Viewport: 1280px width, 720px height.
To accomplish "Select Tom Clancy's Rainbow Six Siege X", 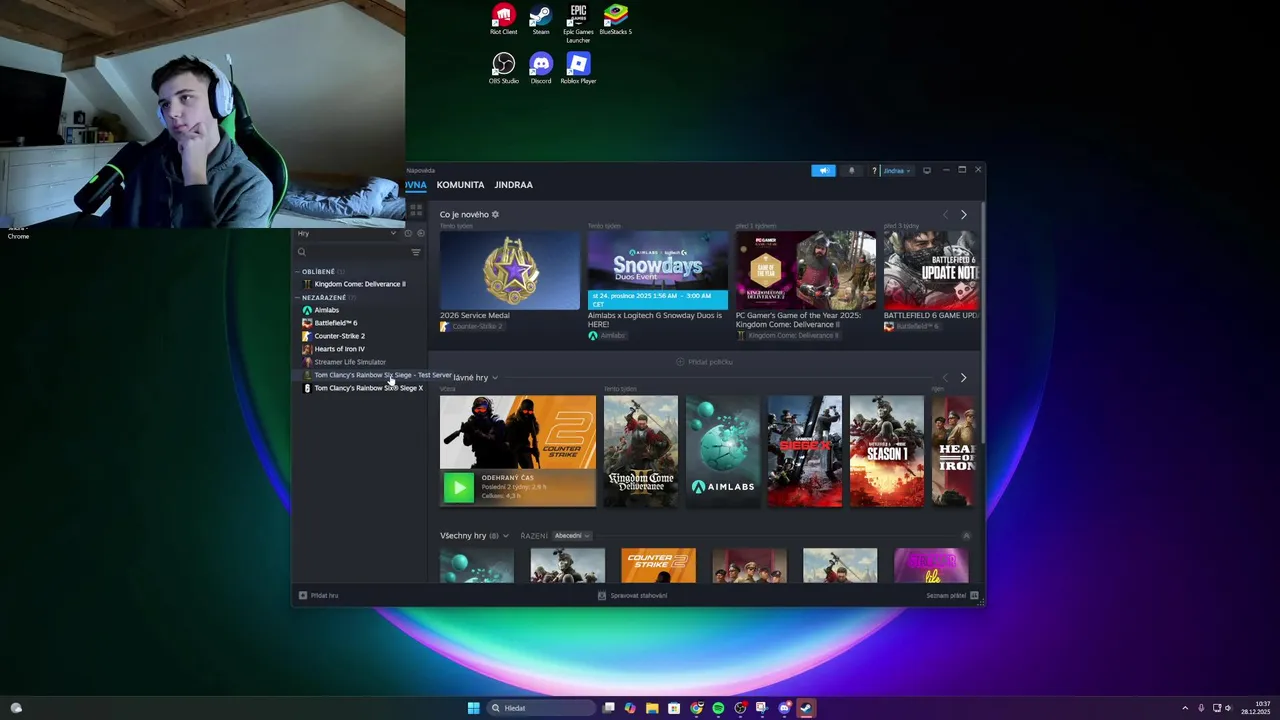I will click(368, 388).
